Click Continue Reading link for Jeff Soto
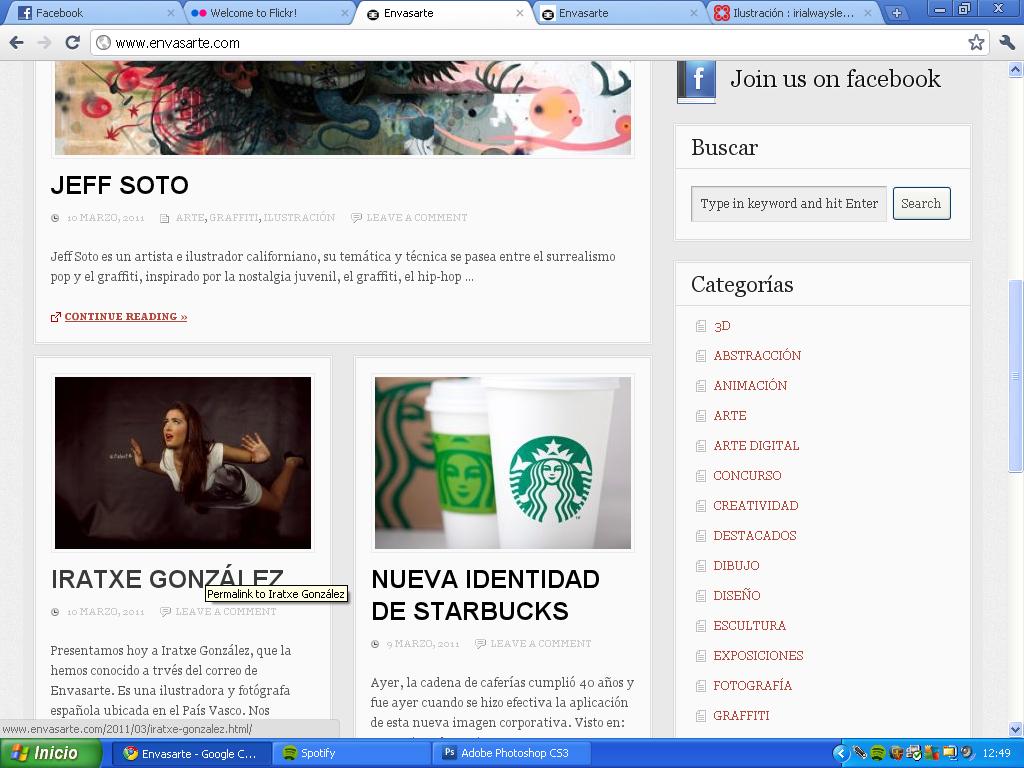Screen dimensions: 1024x768 (125, 317)
